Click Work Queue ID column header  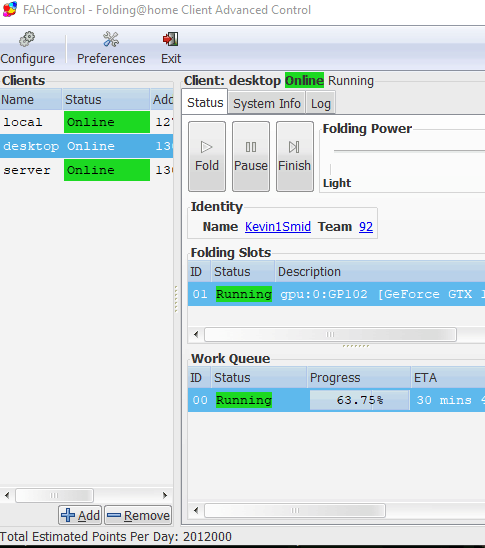(199, 377)
